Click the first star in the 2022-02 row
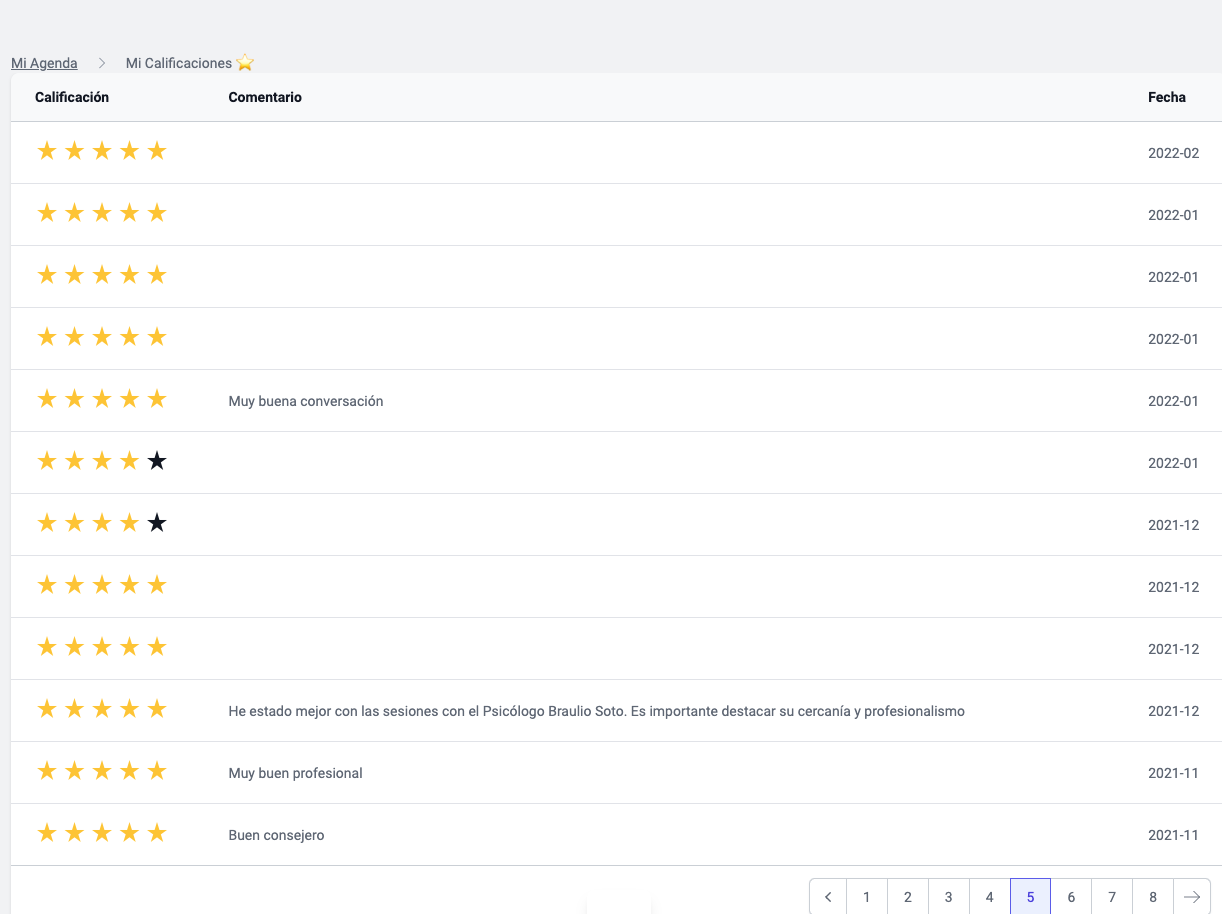 point(47,151)
